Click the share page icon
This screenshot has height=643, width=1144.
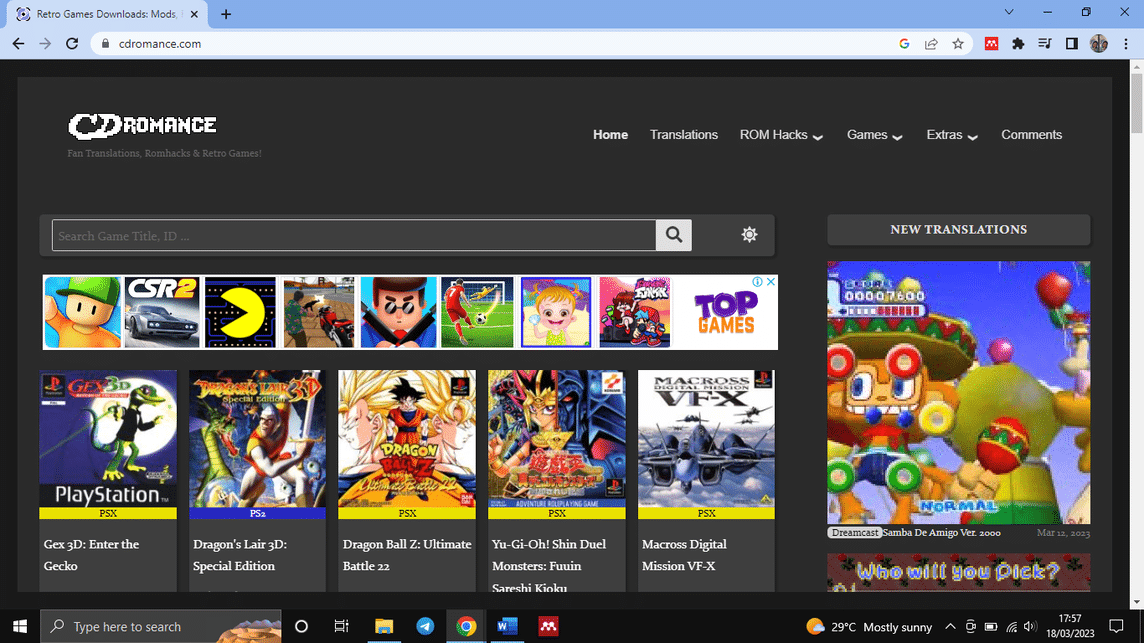931,44
